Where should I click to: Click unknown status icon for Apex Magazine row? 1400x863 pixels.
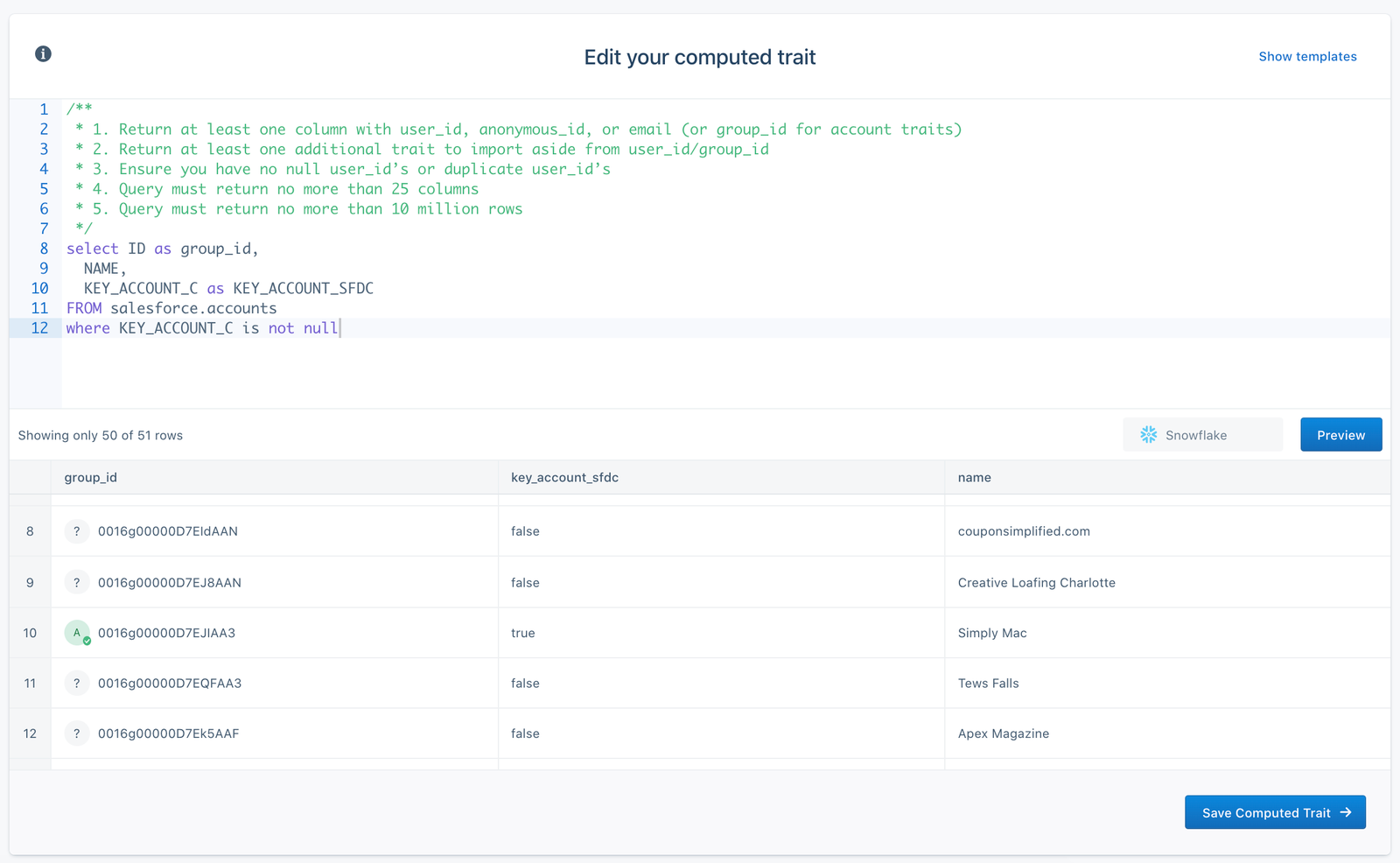77,733
